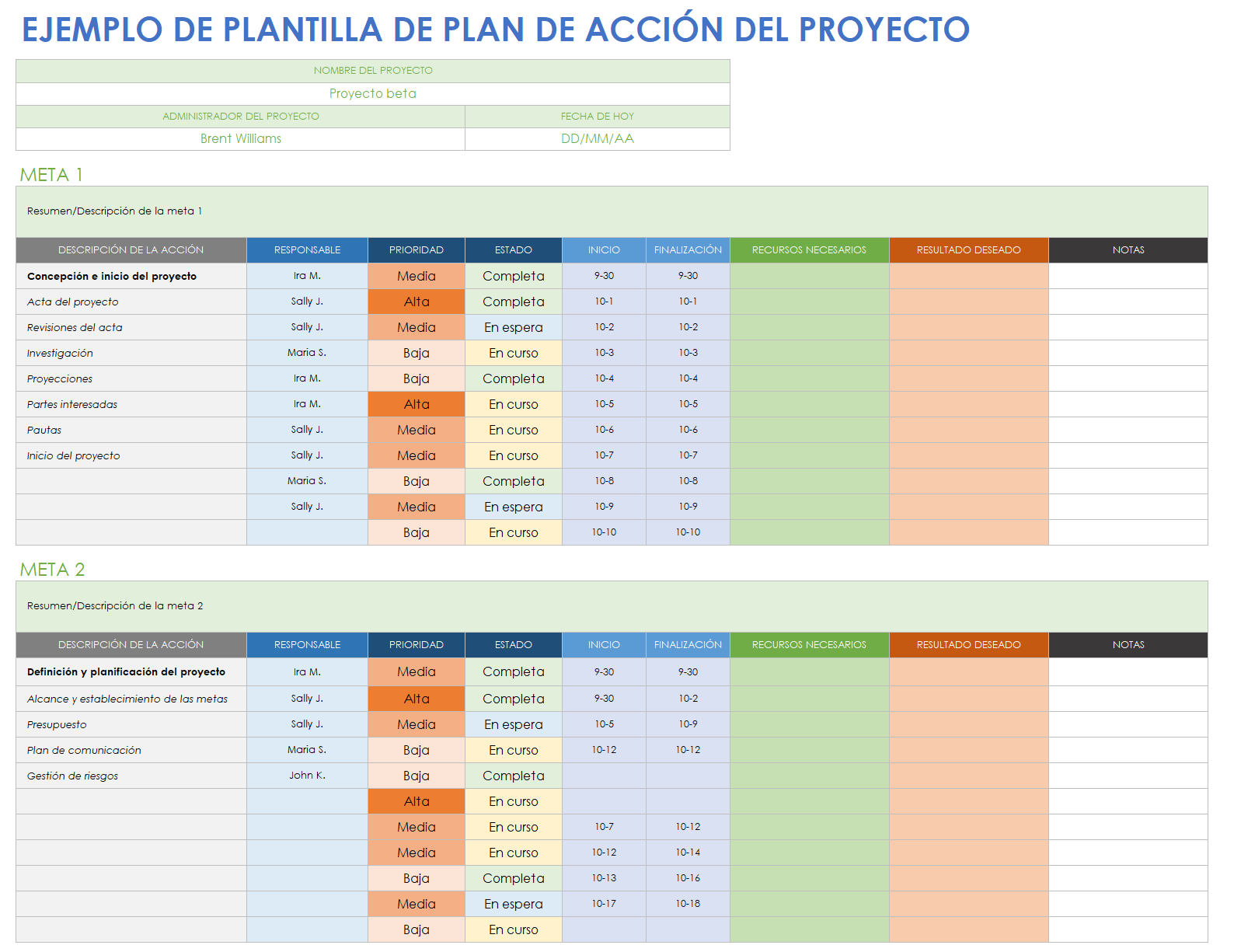Select 'Resumen/Descripción de la meta 1' cell

(x=612, y=211)
